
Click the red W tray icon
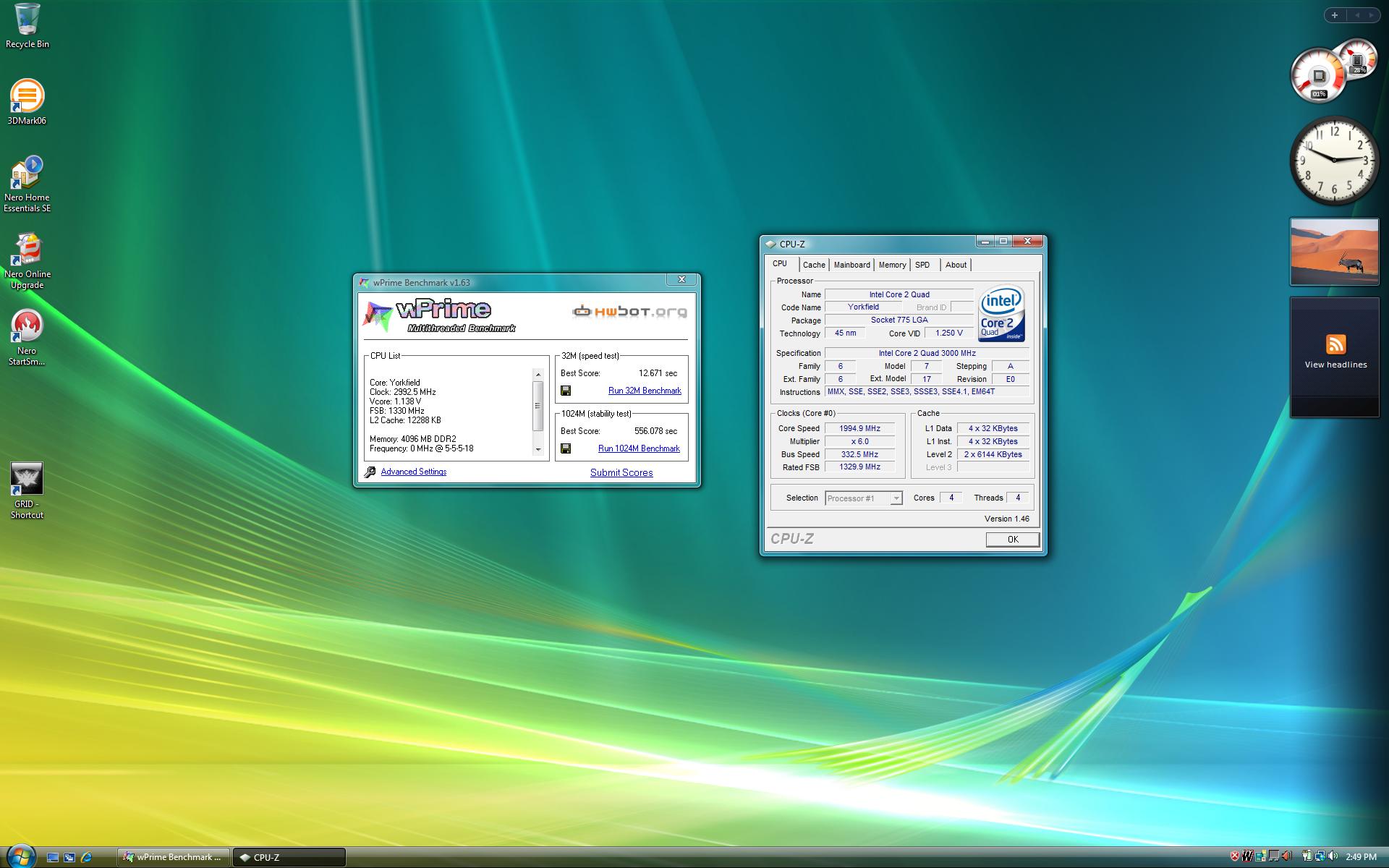click(1247, 856)
